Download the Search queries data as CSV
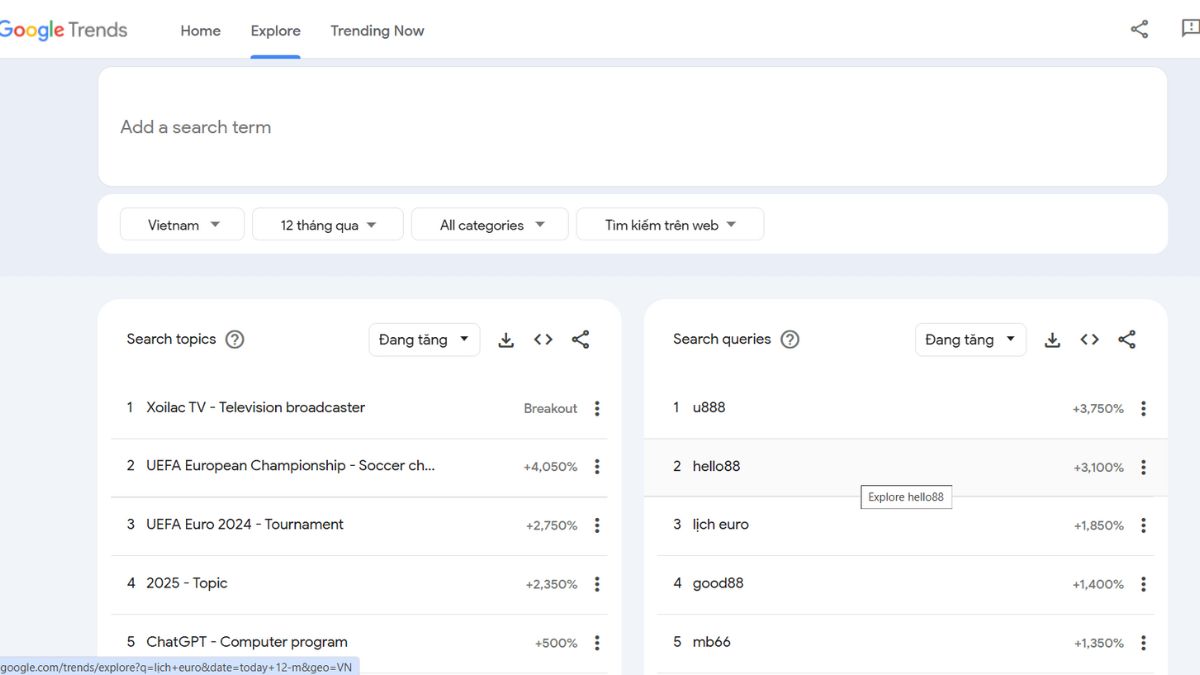This screenshot has width=1200, height=675. click(1052, 340)
